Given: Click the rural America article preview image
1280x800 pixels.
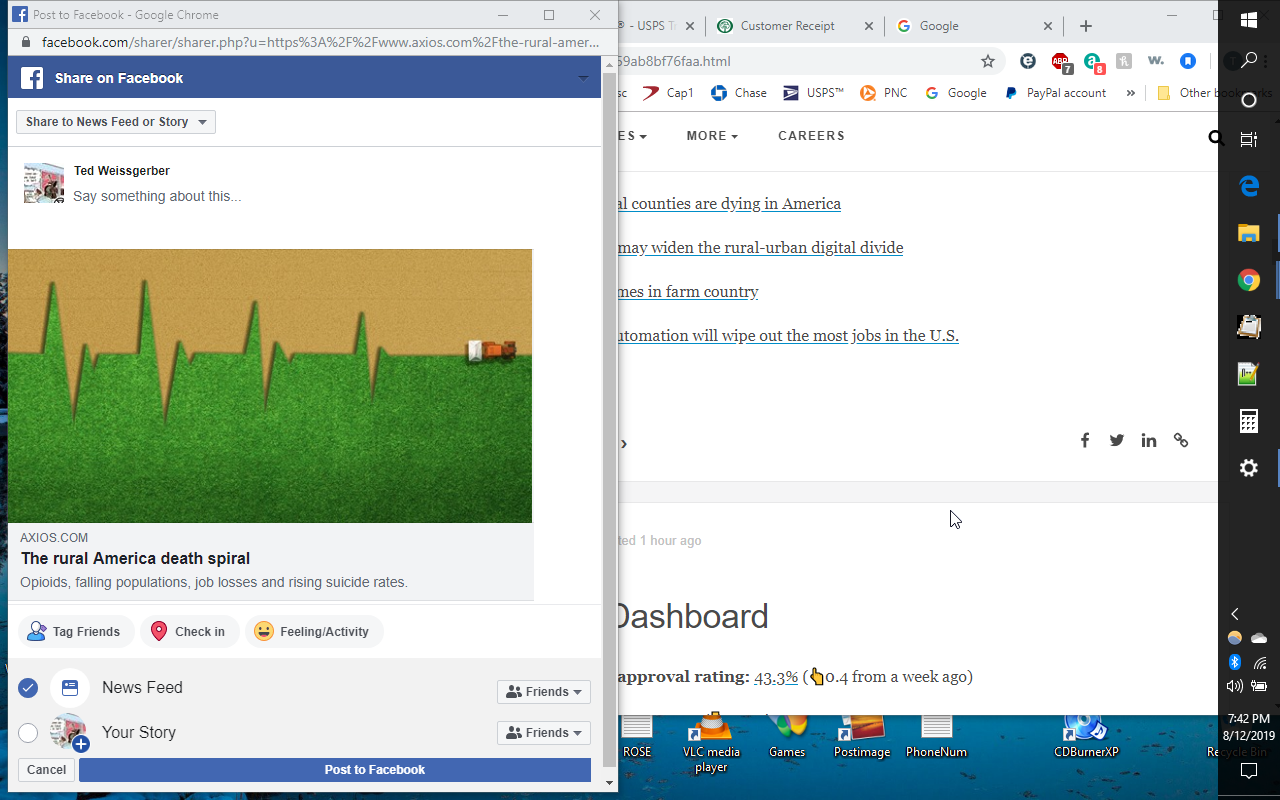Looking at the screenshot, I should coord(270,386).
